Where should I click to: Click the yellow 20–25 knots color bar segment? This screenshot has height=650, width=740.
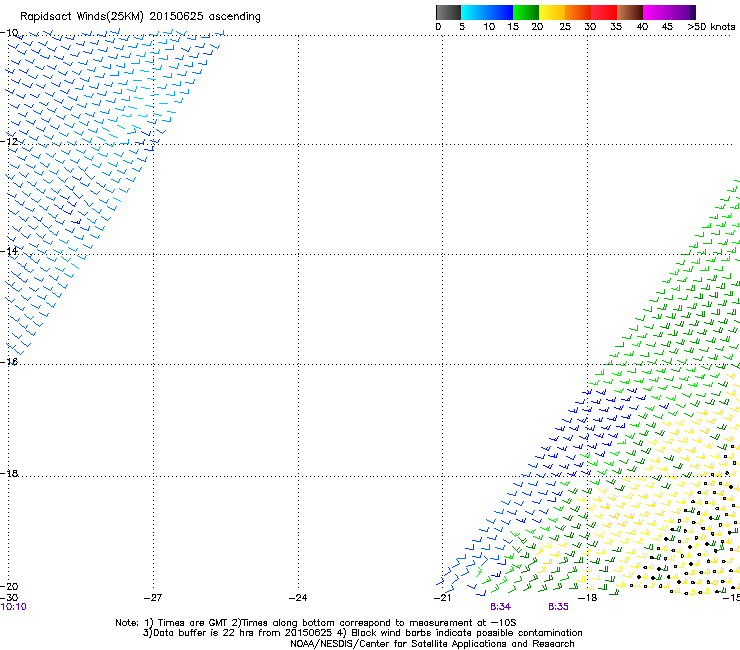point(552,12)
